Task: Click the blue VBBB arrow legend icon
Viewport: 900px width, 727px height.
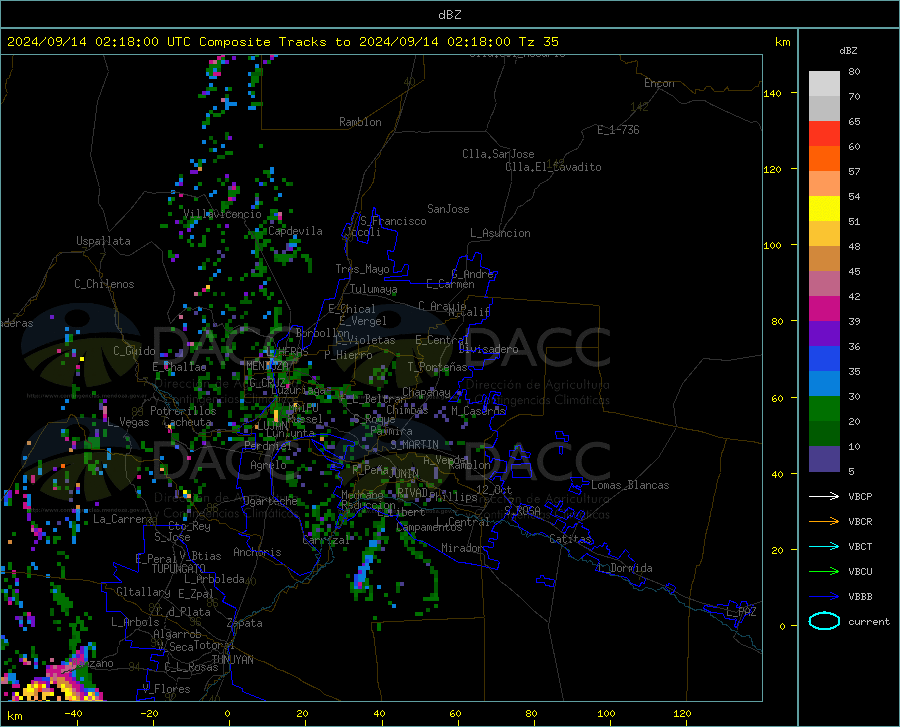Action: pos(824,597)
